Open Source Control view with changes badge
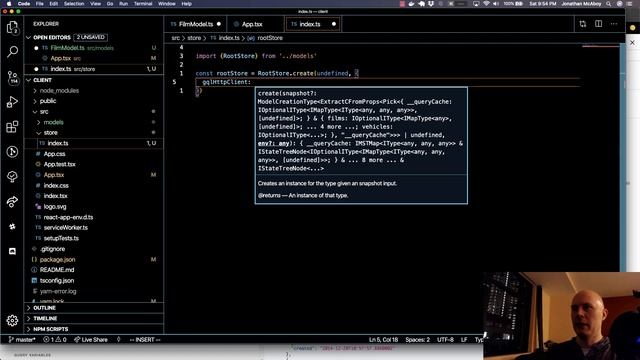Image resolution: width=640 pixels, height=360 pixels. pos(12,77)
